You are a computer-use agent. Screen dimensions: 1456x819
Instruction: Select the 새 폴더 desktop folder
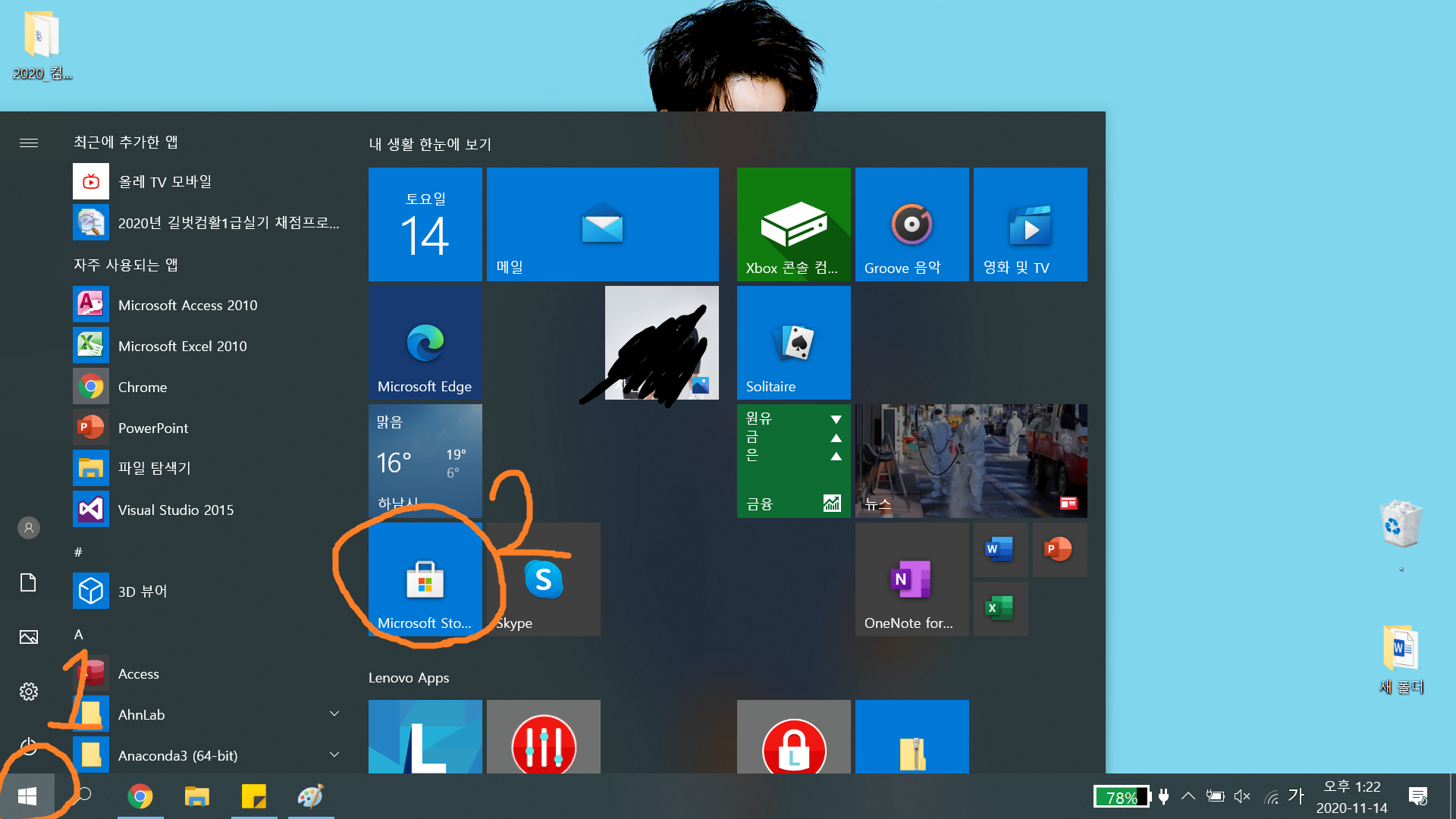tap(1401, 658)
